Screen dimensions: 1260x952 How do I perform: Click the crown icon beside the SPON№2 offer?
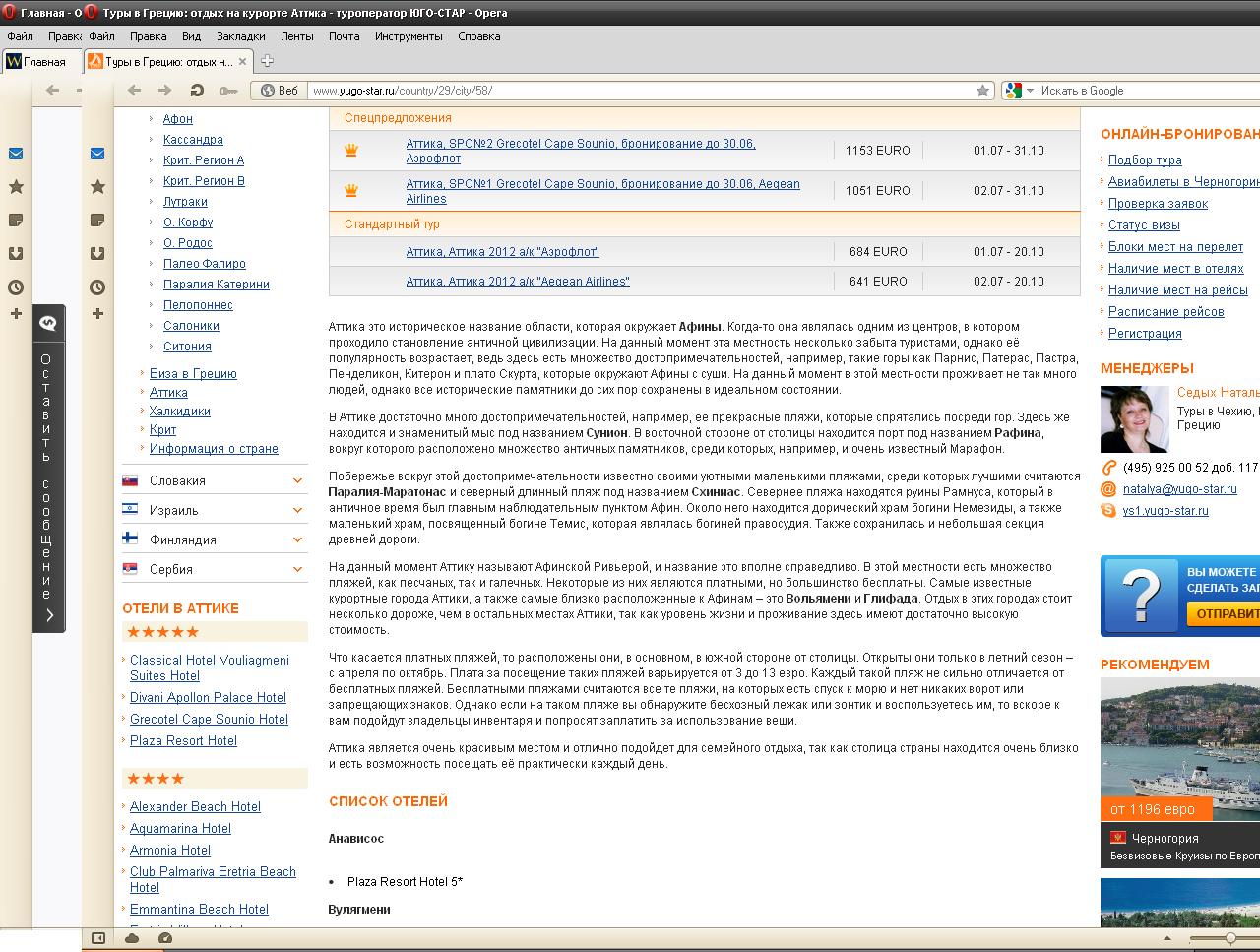[x=351, y=151]
